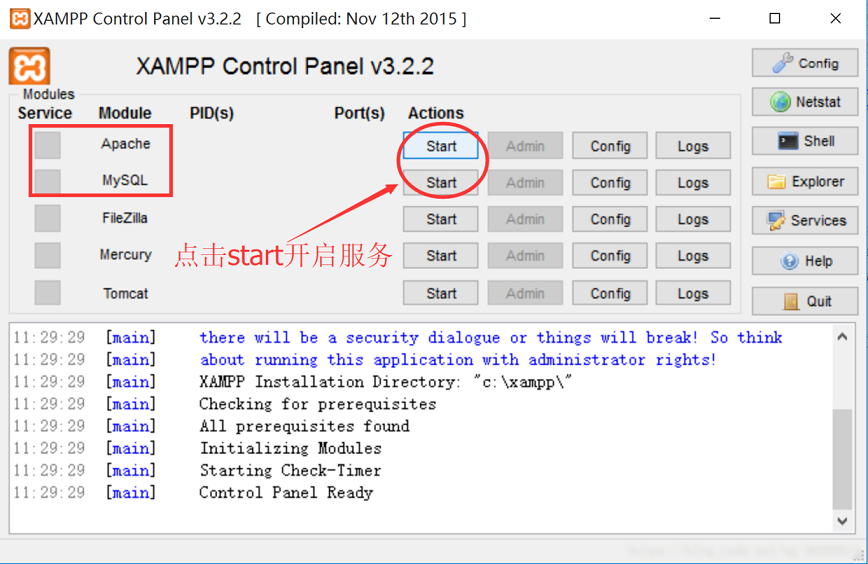Toggle the Apache service checkbox
This screenshot has width=868, height=564.
coord(47,145)
